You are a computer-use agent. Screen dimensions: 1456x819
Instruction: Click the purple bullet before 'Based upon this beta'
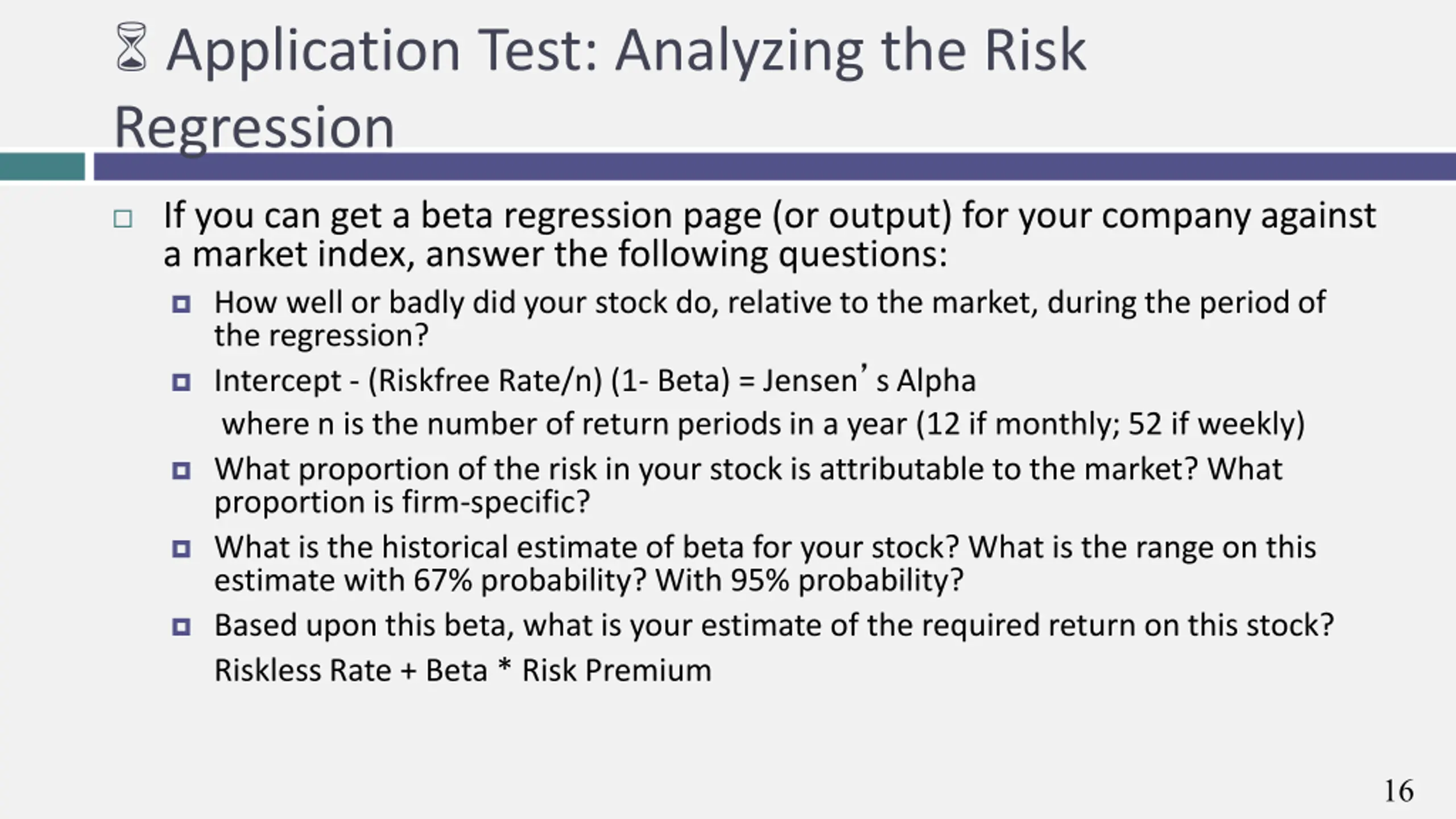pyautogui.click(x=181, y=627)
